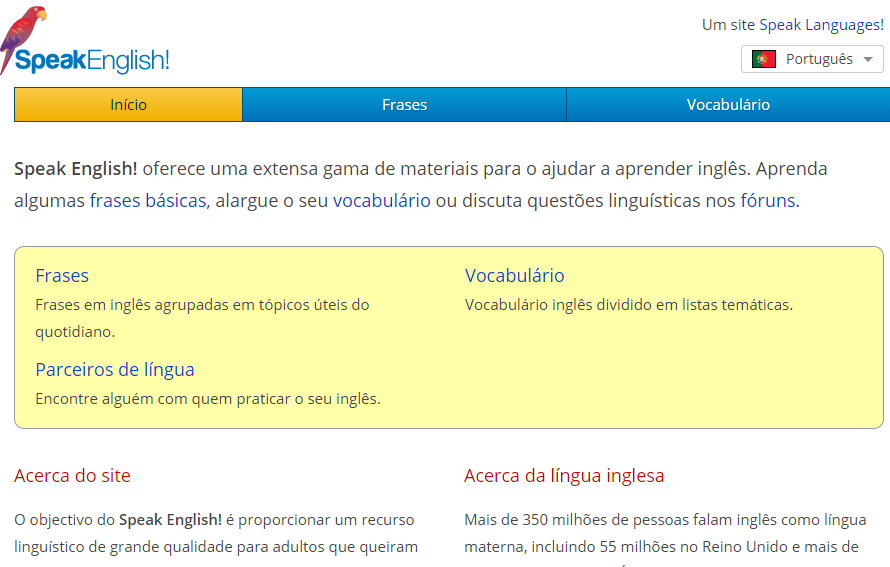Image resolution: width=890 pixels, height=567 pixels.
Task: Switch to the Vocabulário navigation tab
Action: 728,104
